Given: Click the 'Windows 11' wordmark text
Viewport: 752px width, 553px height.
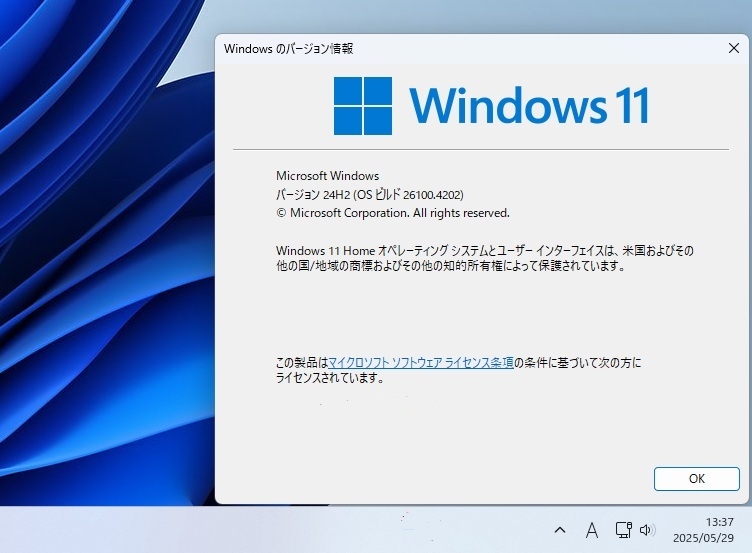Looking at the screenshot, I should pyautogui.click(x=529, y=106).
